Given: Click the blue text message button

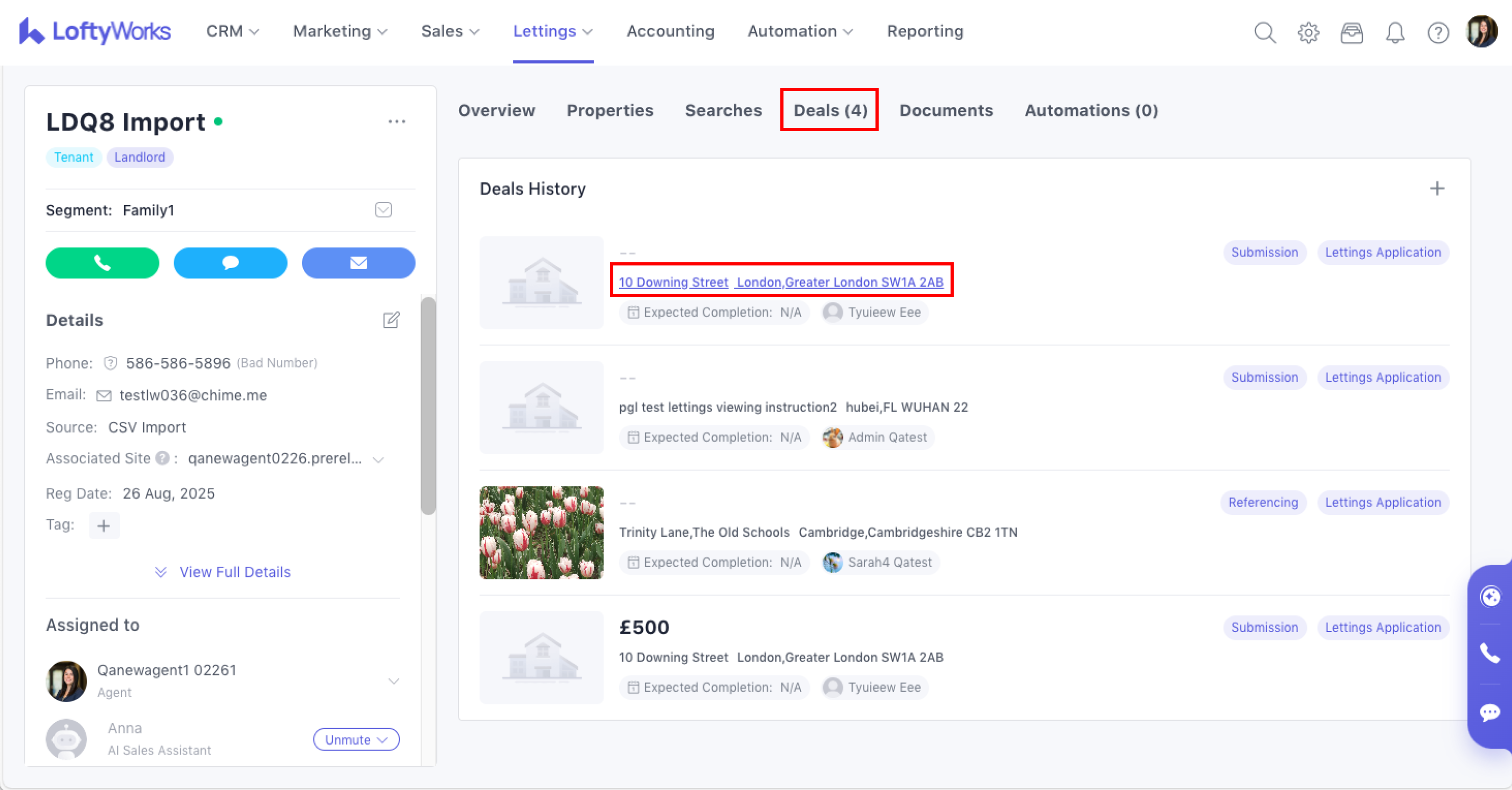Looking at the screenshot, I should (x=230, y=263).
